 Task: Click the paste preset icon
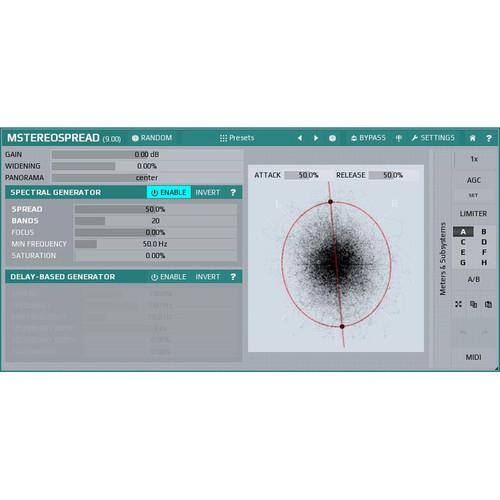(x=488, y=304)
